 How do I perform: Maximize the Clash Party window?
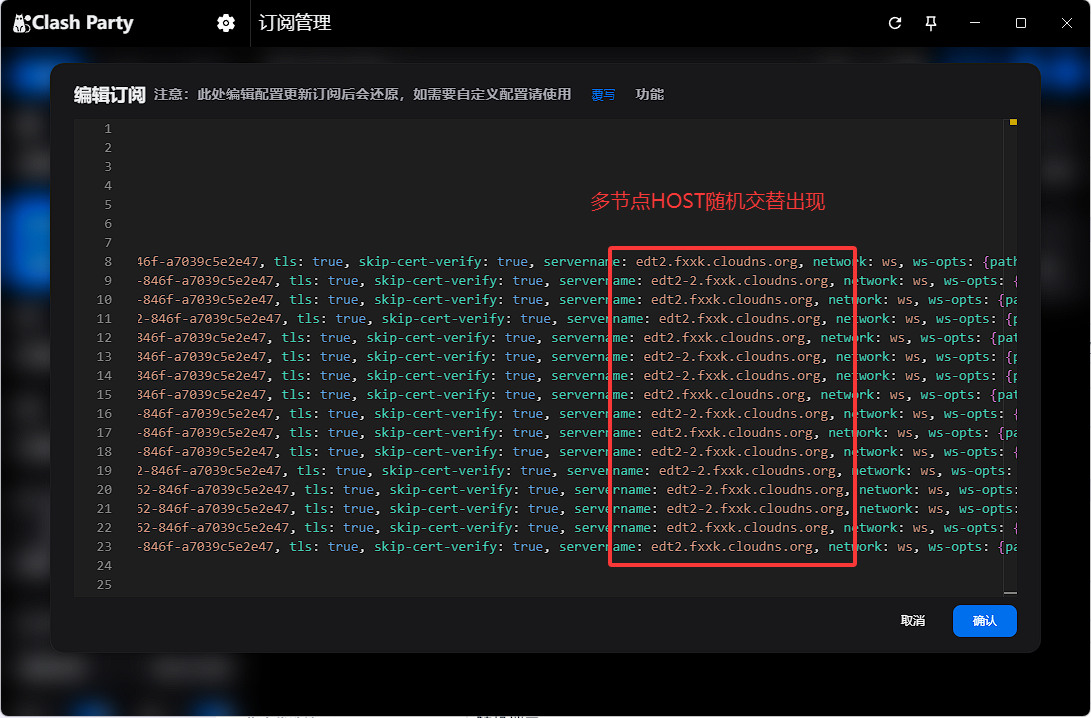pyautogui.click(x=1021, y=23)
